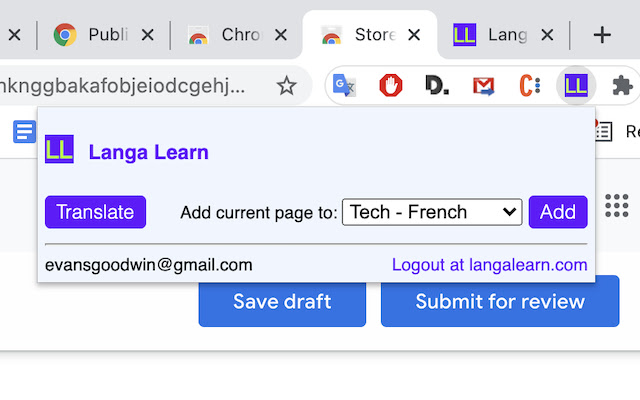Screen dimensions: 640x400
Task: Click the Google Translate extension icon
Action: click(344, 86)
